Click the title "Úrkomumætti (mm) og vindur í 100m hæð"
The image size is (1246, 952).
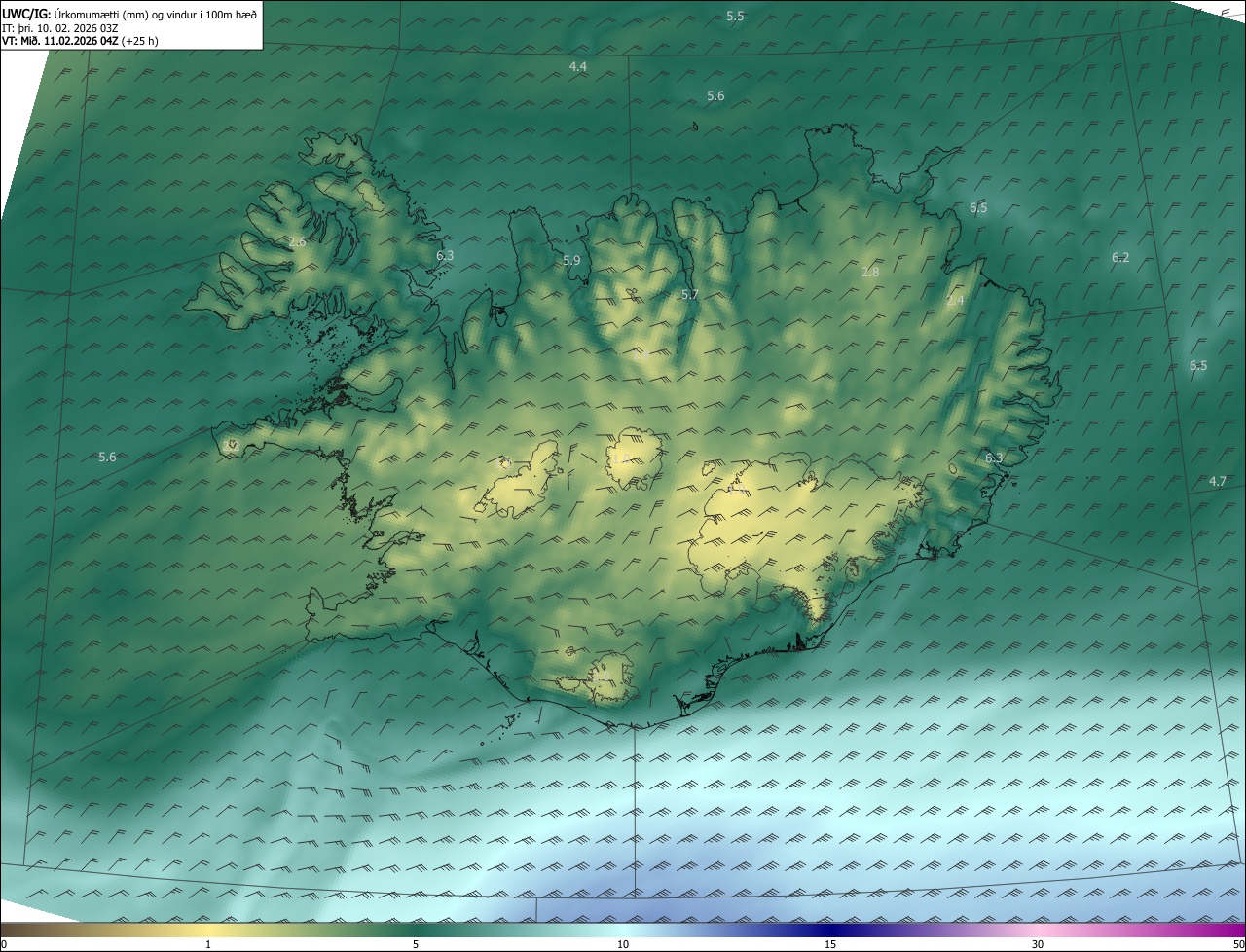point(155,13)
